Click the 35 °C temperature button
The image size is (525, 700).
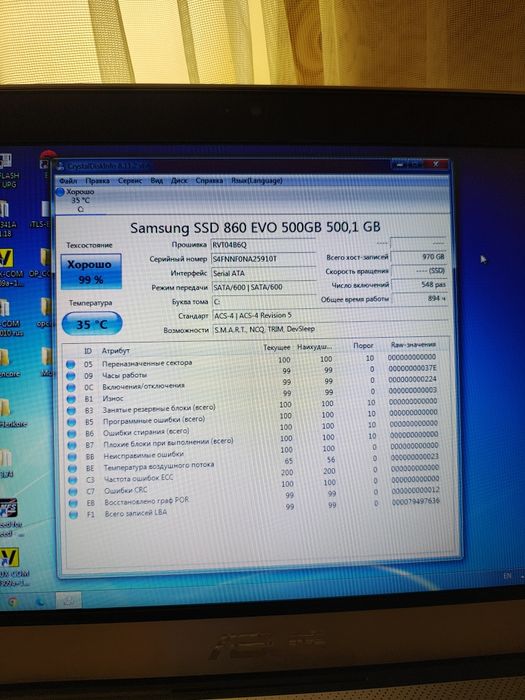pos(92,324)
